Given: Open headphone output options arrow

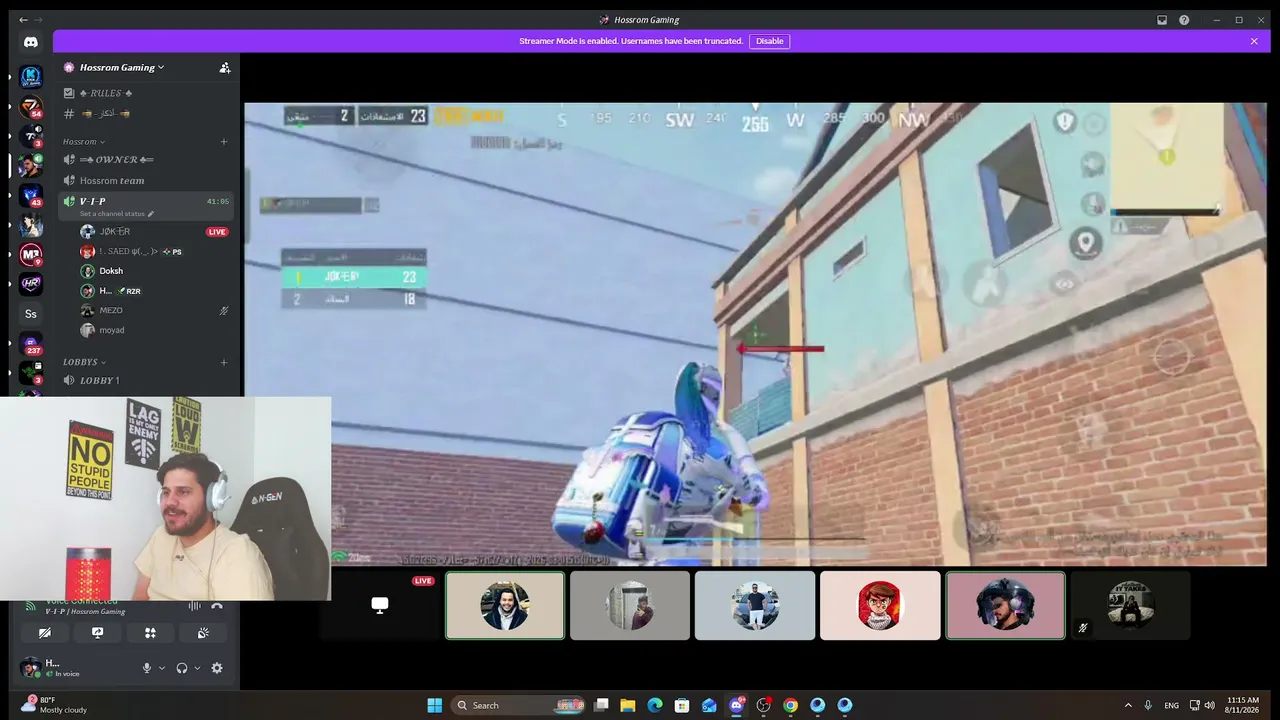Looking at the screenshot, I should (197, 668).
